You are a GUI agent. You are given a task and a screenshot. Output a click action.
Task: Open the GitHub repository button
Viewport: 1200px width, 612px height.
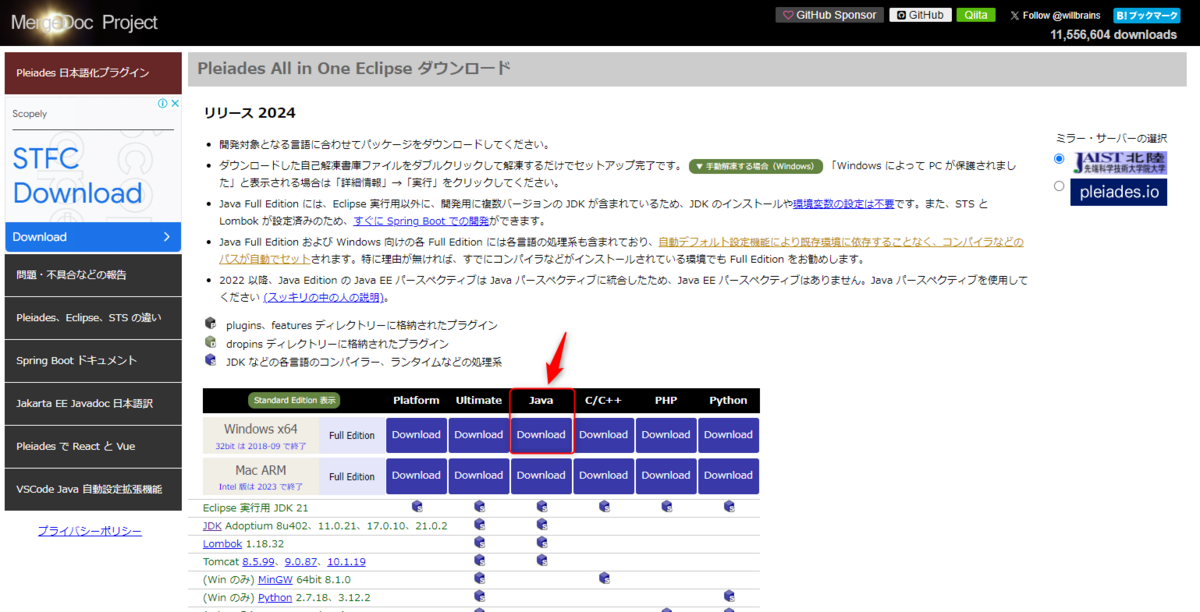pos(920,15)
